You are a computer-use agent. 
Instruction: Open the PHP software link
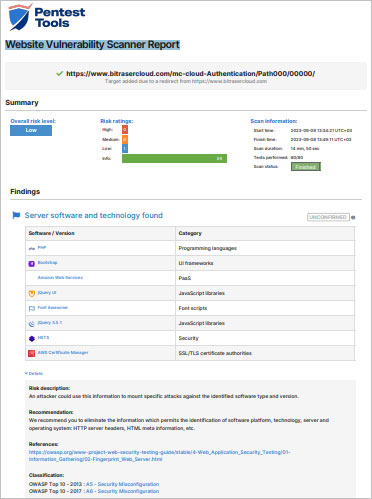(42, 247)
